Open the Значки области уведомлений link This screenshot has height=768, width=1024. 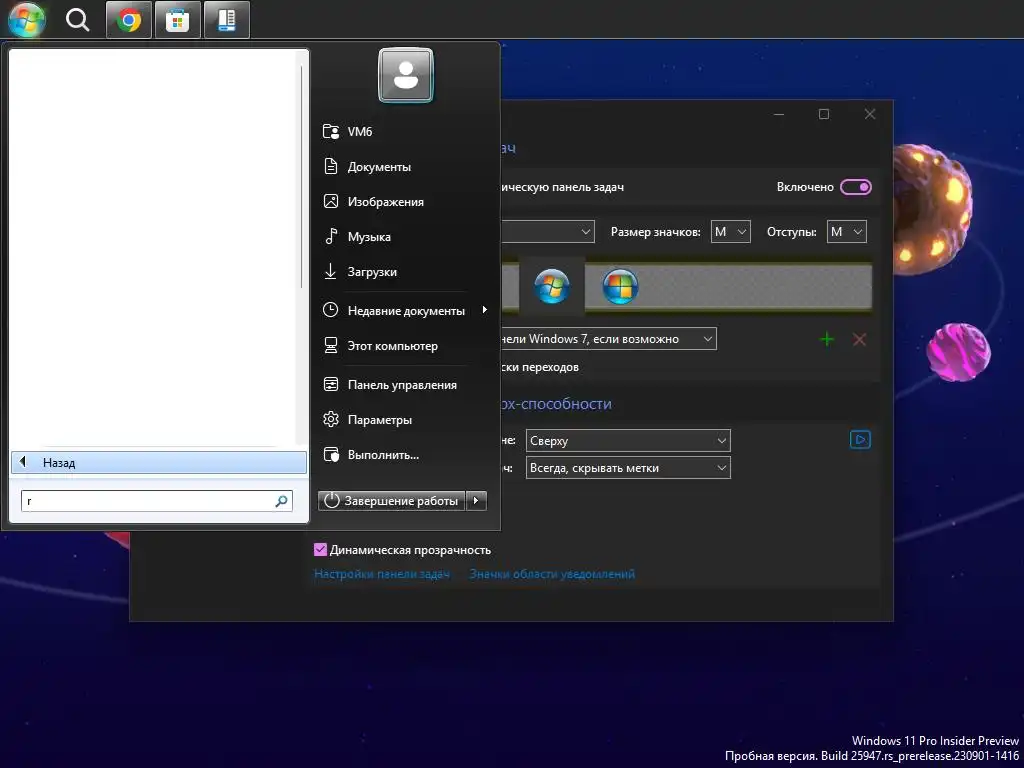552,574
